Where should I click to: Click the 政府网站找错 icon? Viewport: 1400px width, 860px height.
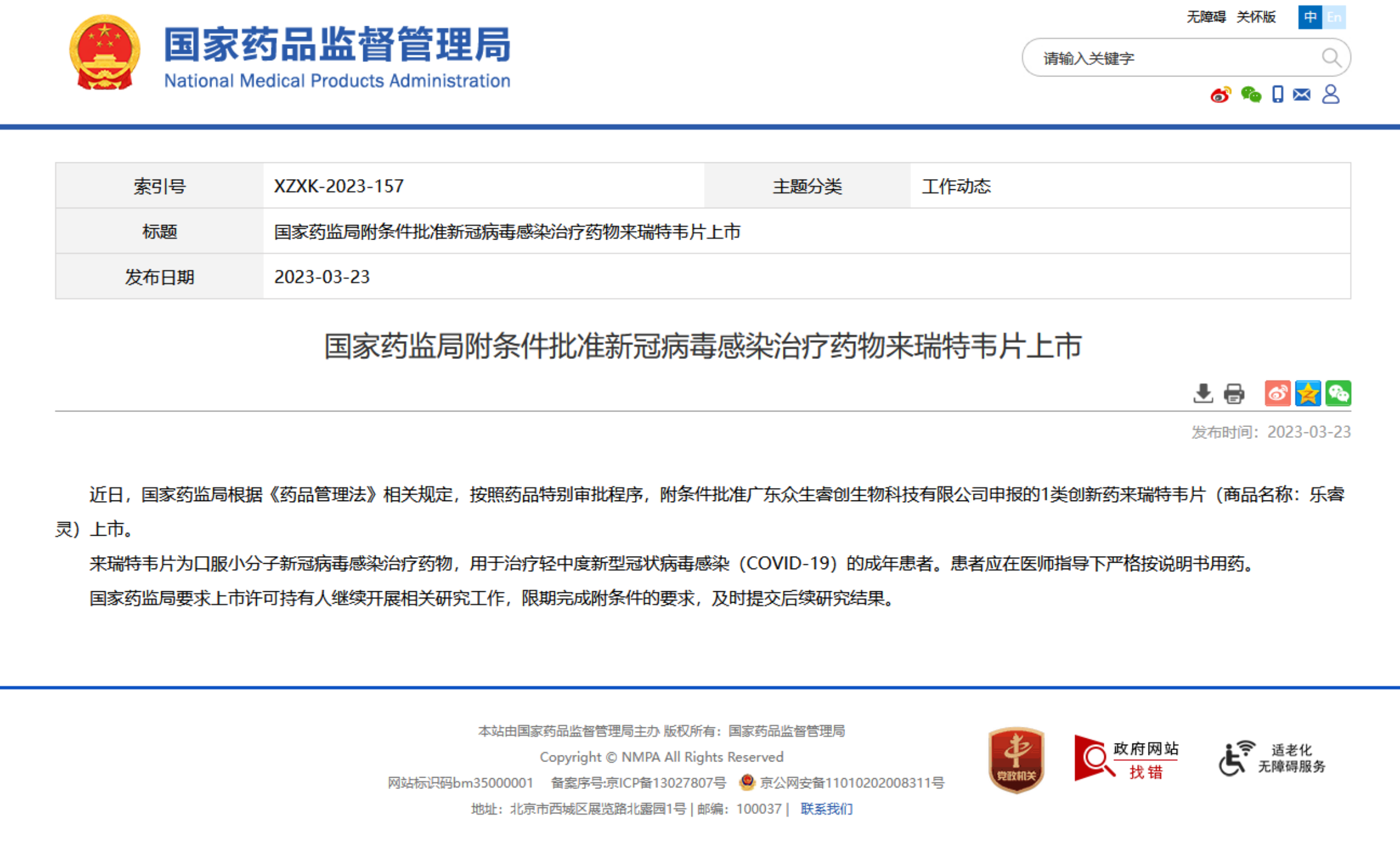1126,758
